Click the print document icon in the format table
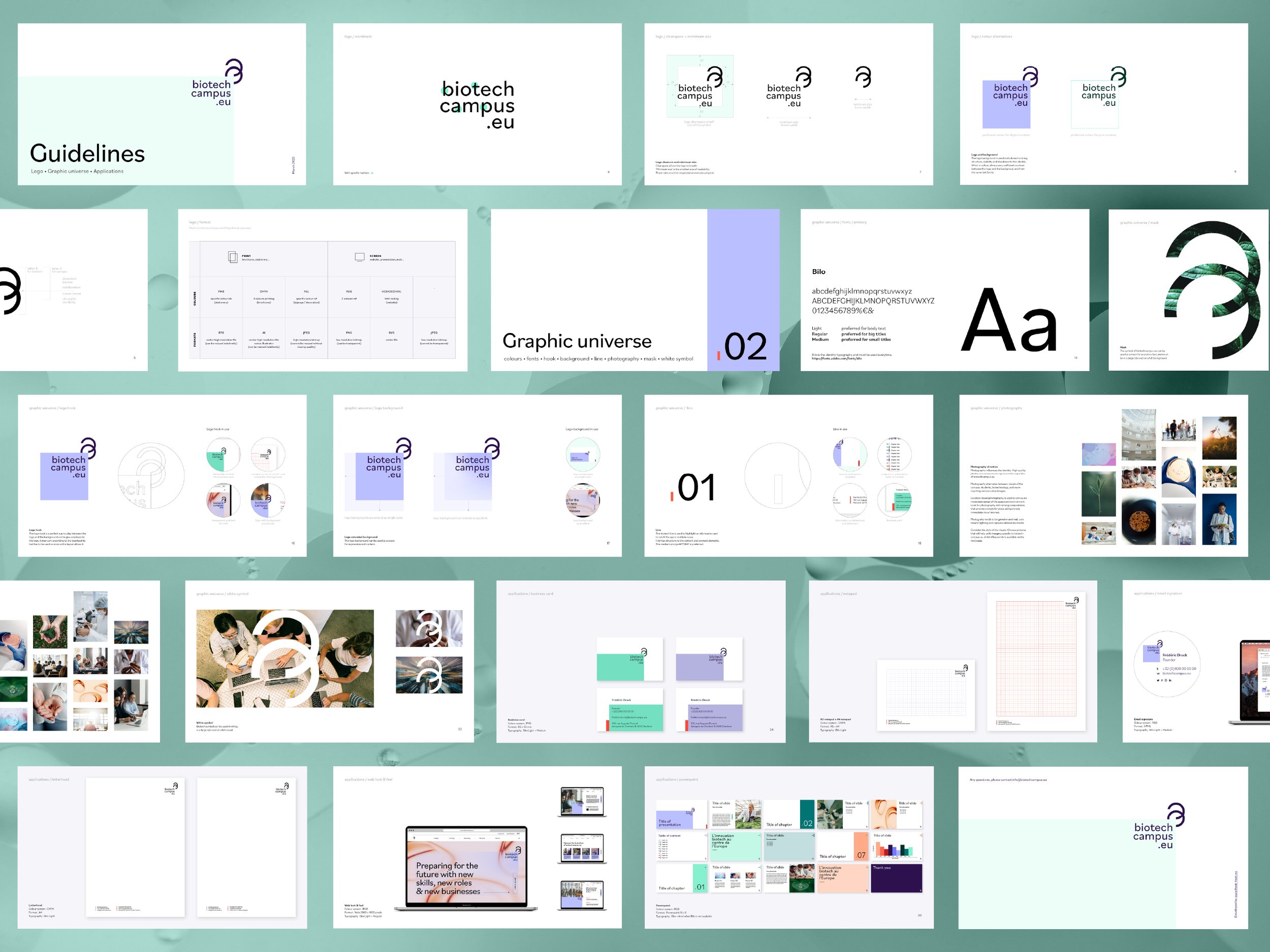 point(233,257)
